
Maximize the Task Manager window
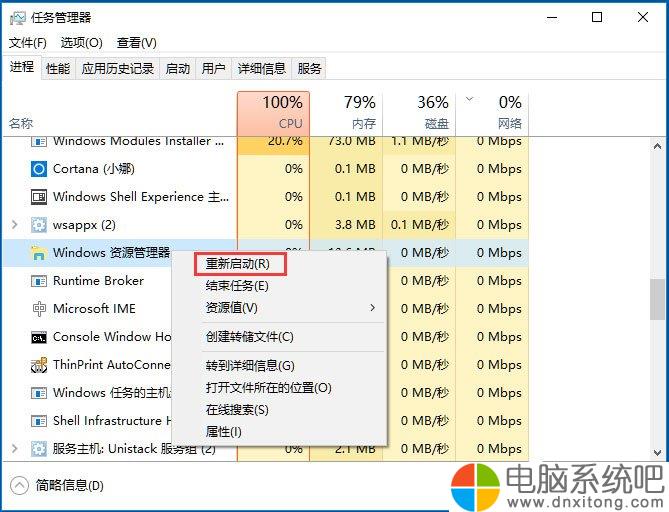click(x=597, y=17)
